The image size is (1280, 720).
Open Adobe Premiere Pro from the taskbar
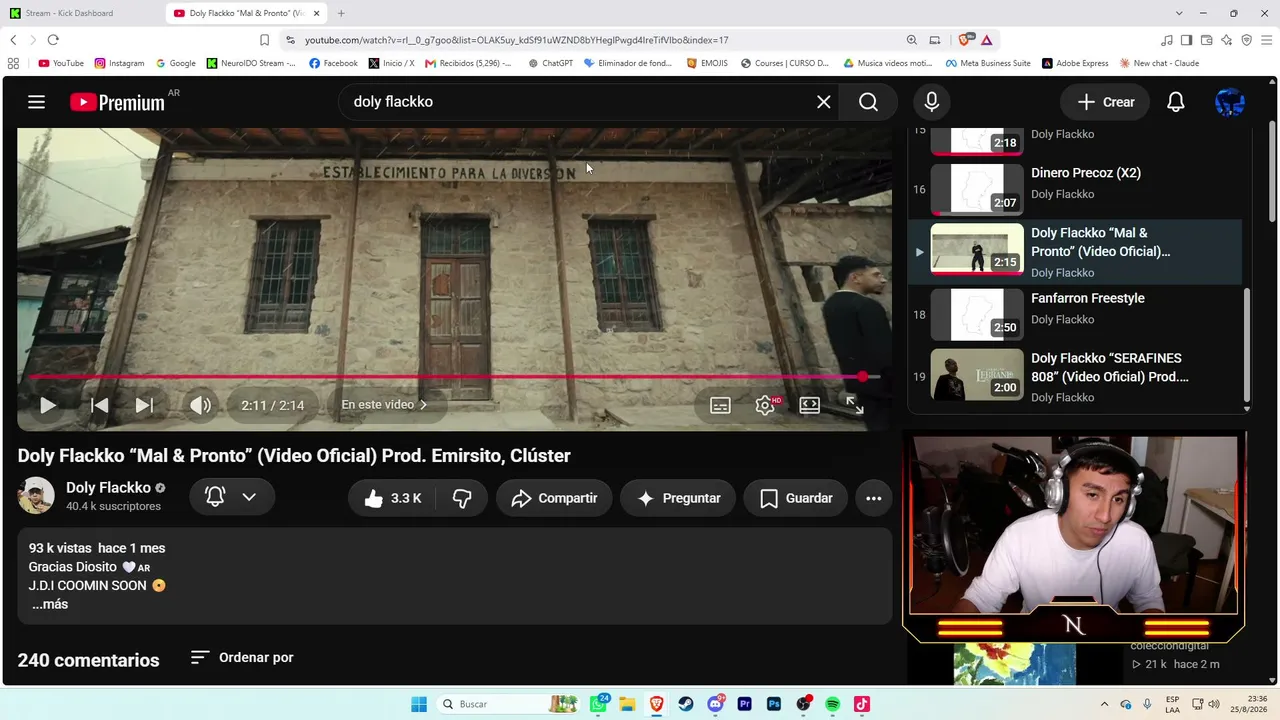pyautogui.click(x=744, y=704)
